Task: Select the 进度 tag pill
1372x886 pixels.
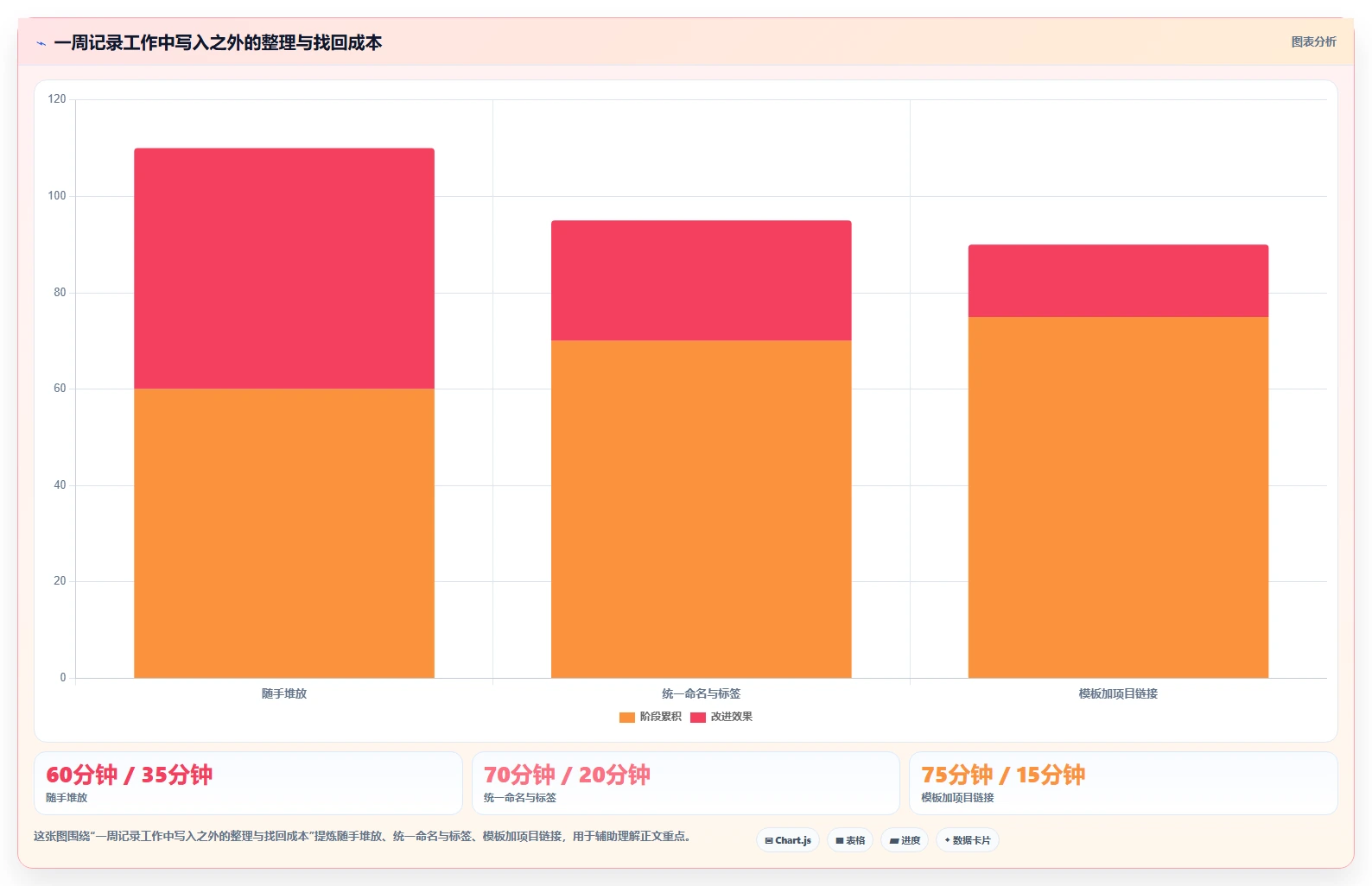Action: 905,840
